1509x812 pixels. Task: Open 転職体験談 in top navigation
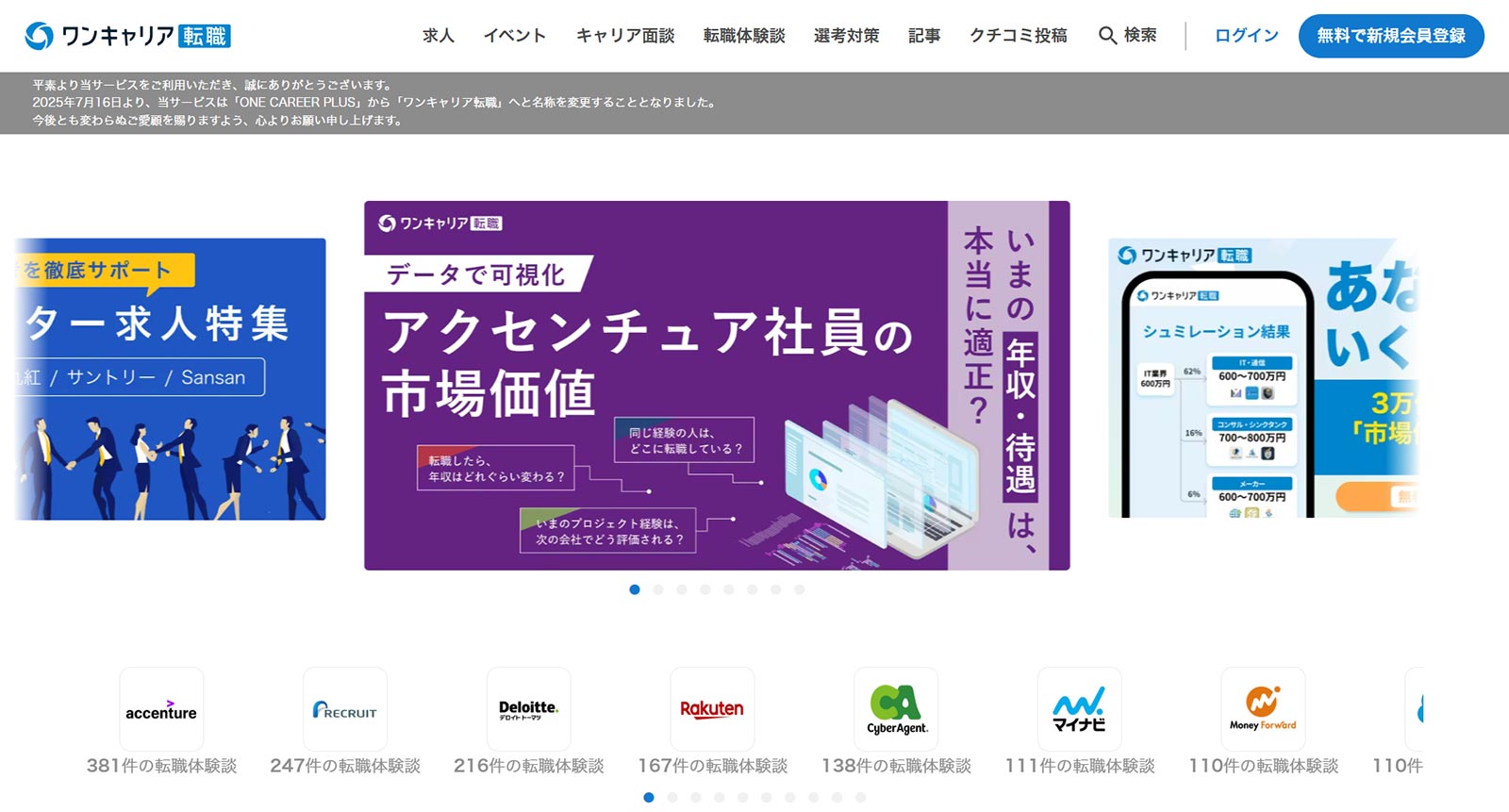pos(744,36)
